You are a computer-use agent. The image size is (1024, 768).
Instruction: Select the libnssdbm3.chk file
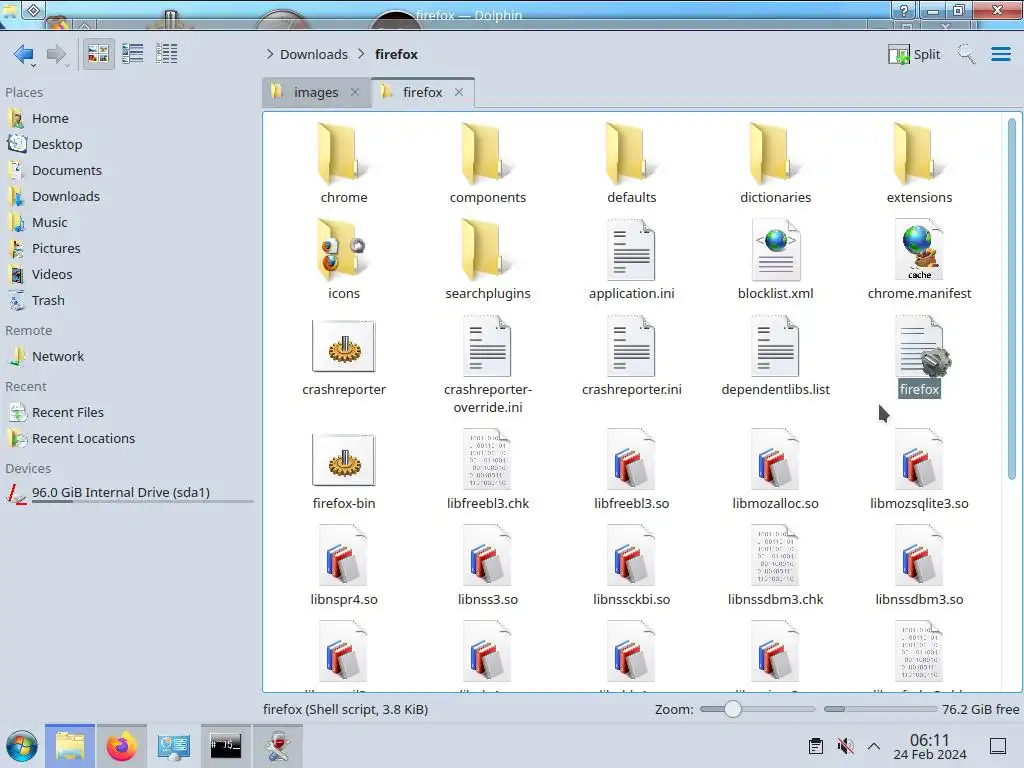tap(775, 566)
